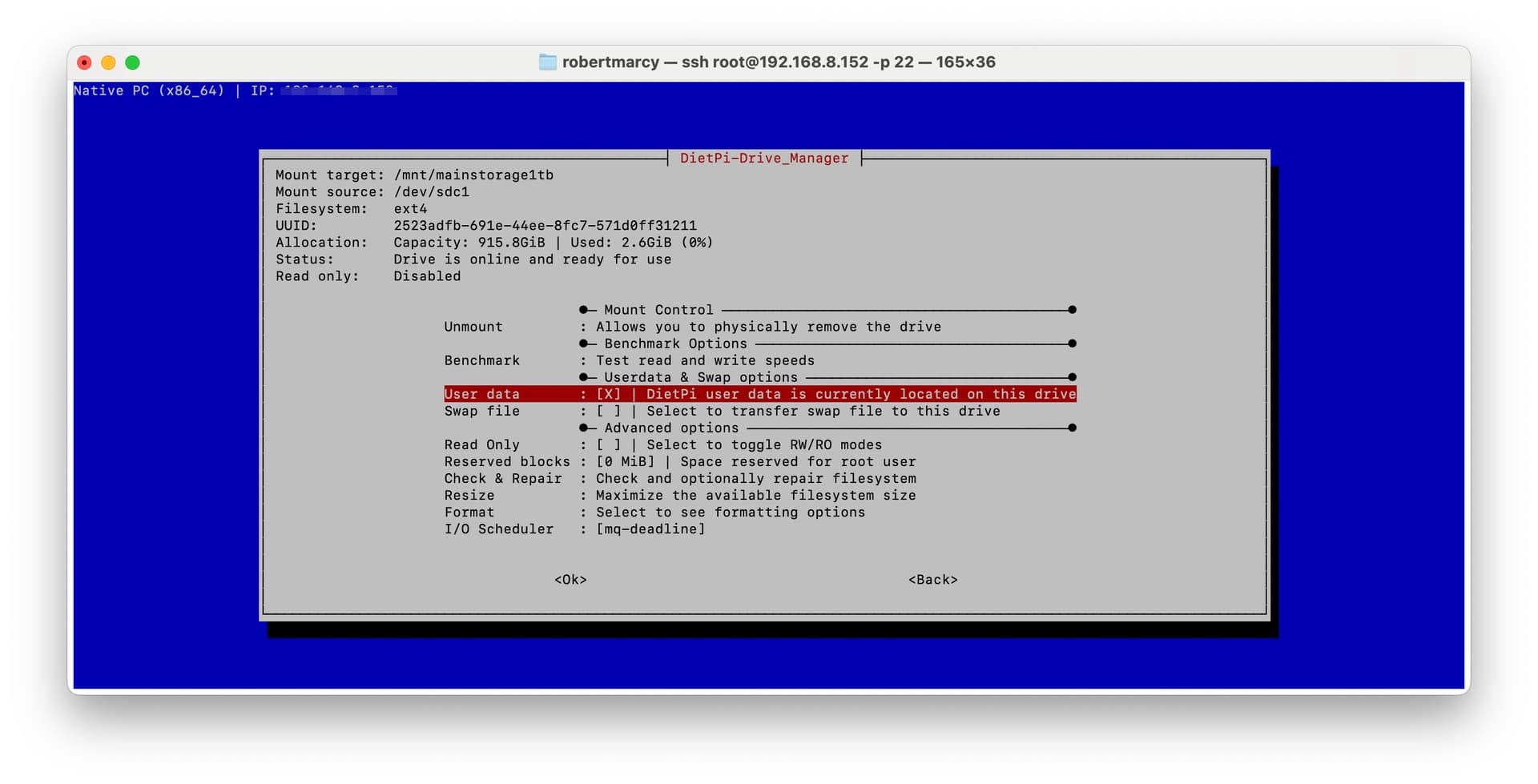
Task: Click the folder icon in the title bar
Action: point(547,62)
